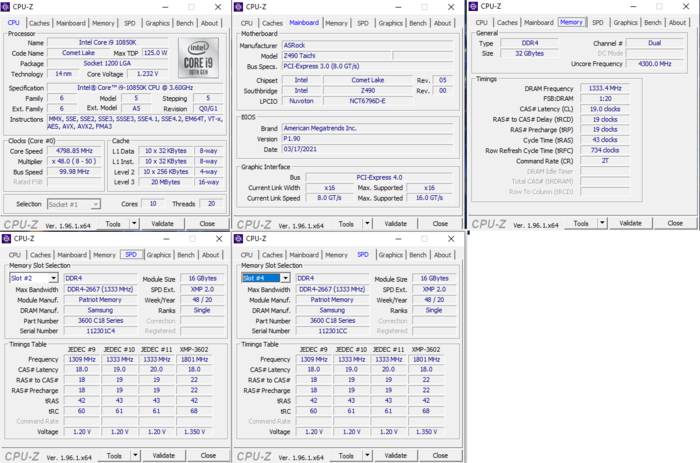Click the Memory Size value 32 GBytes
Image resolution: width=700 pixels, height=463 pixels.
(529, 54)
